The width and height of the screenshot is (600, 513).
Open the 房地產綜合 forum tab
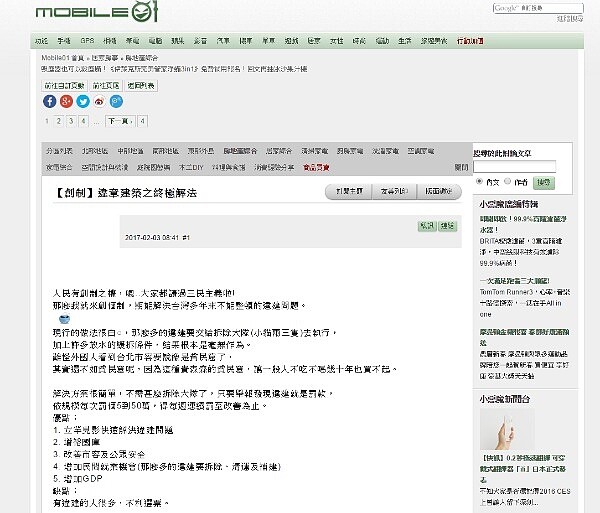click(240, 151)
